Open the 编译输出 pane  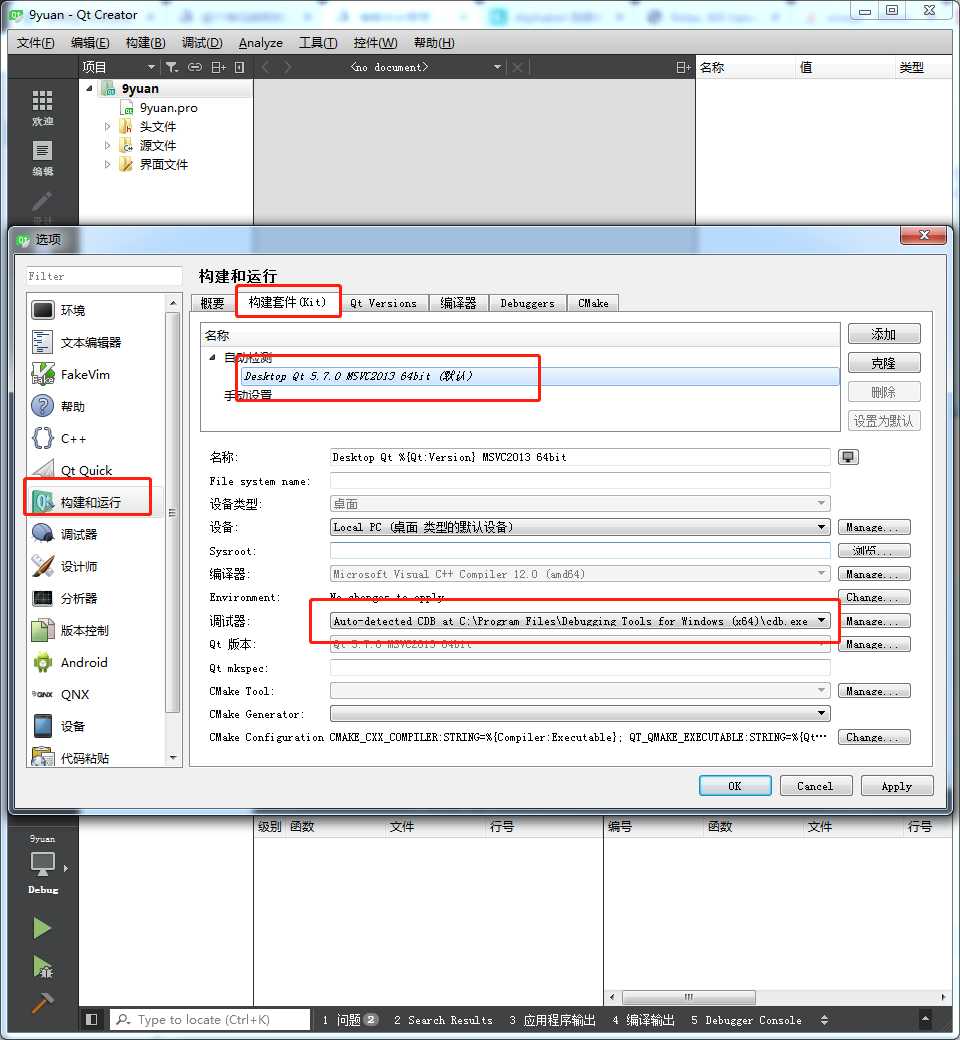pos(643,1020)
